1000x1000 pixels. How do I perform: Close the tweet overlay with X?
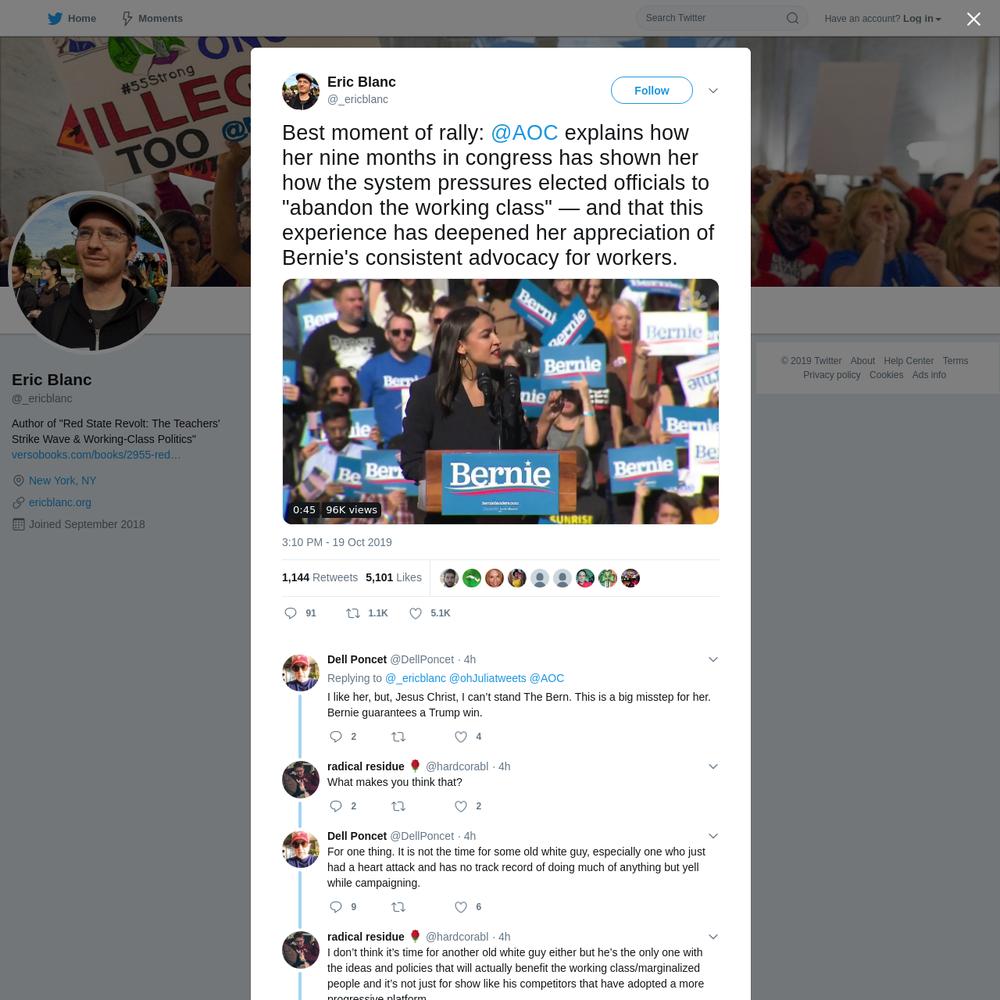973,19
